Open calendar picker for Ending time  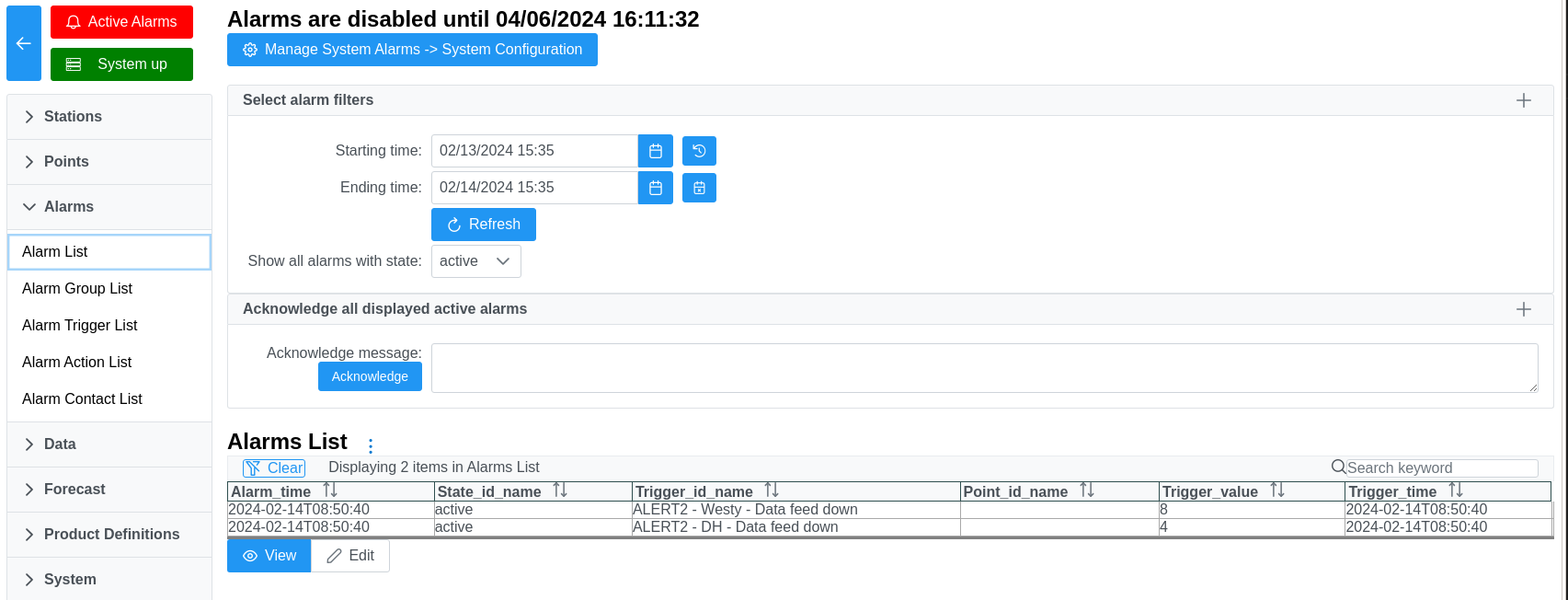point(655,188)
